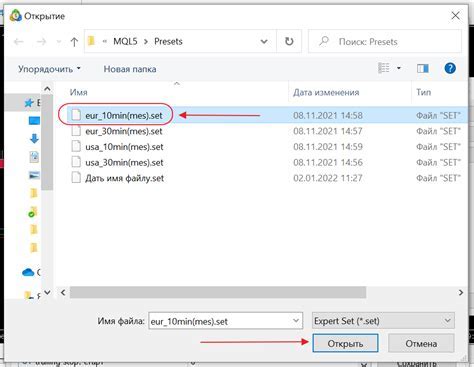474x367 pixels.
Task: Click Новая папка in the toolbar
Action: point(130,69)
